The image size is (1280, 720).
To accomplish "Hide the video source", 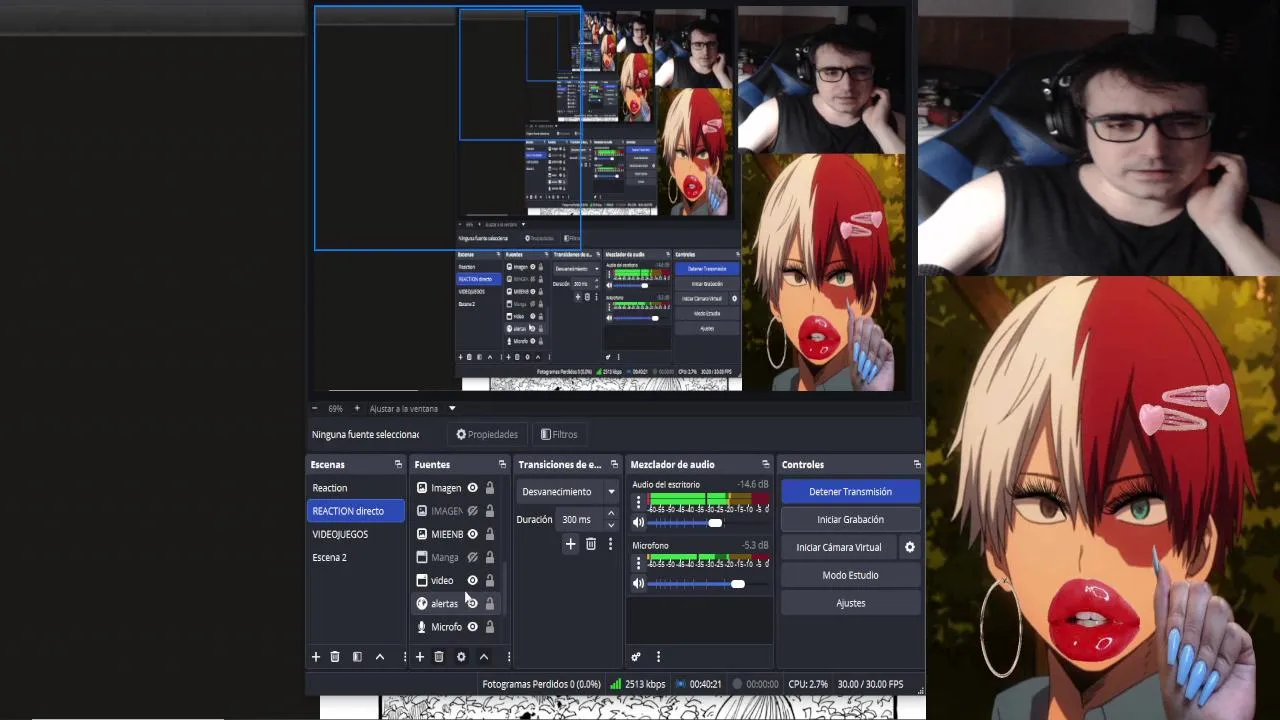I will (x=473, y=580).
